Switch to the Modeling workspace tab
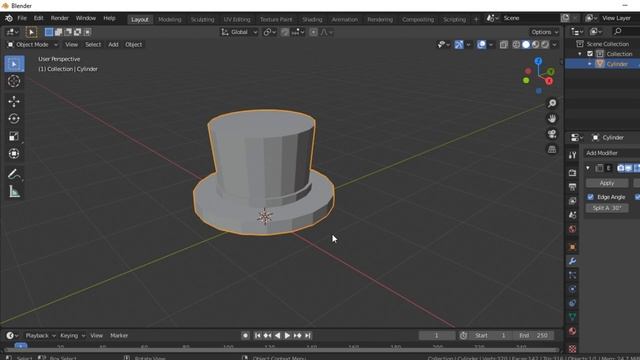 (x=169, y=20)
